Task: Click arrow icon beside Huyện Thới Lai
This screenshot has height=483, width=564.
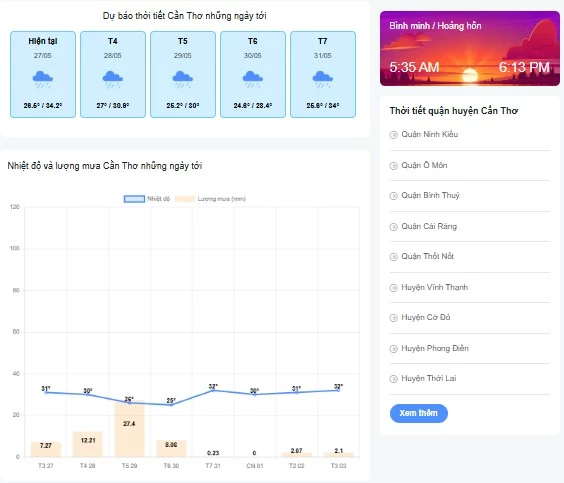Action: pos(394,379)
